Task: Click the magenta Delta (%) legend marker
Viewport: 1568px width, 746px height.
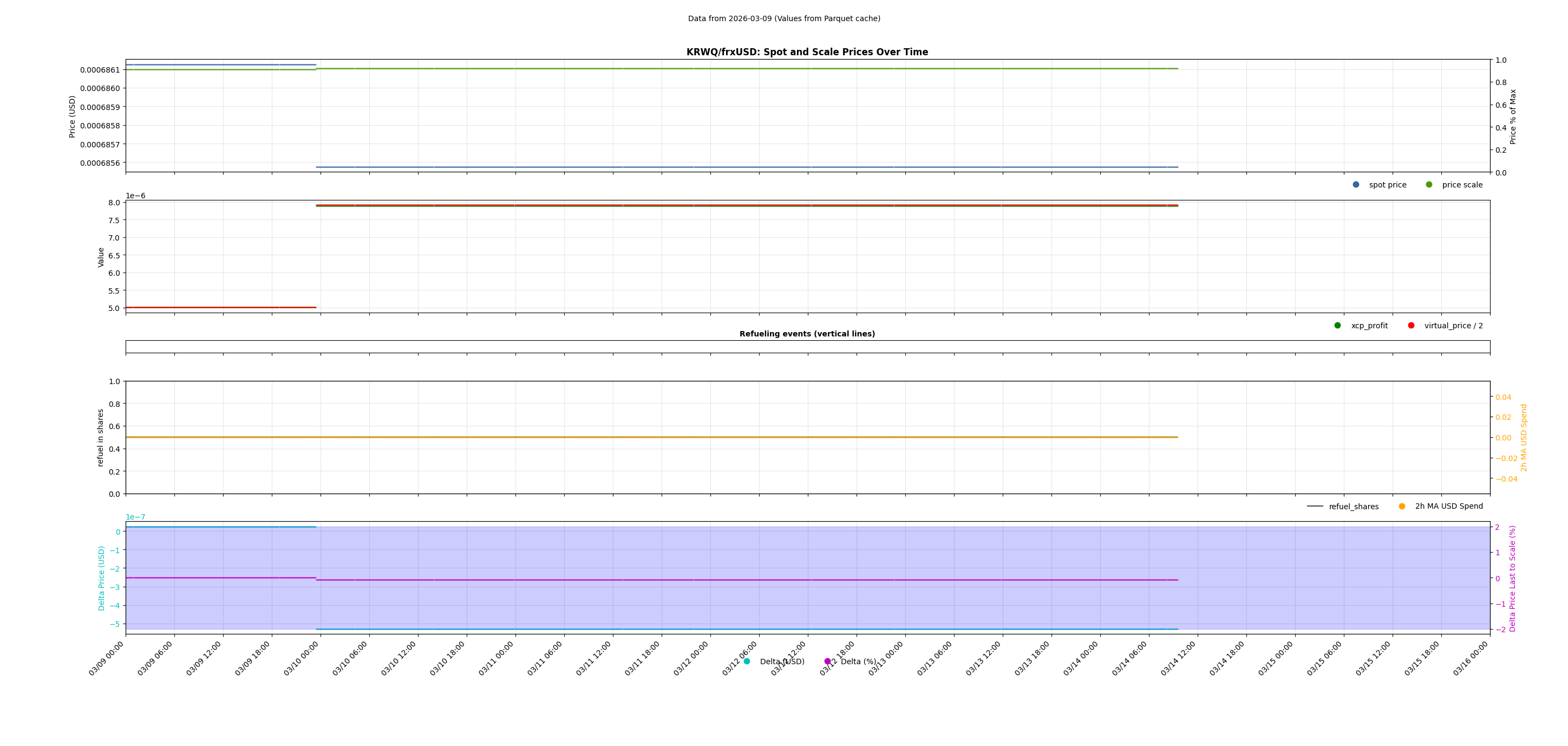Action: coord(827,661)
